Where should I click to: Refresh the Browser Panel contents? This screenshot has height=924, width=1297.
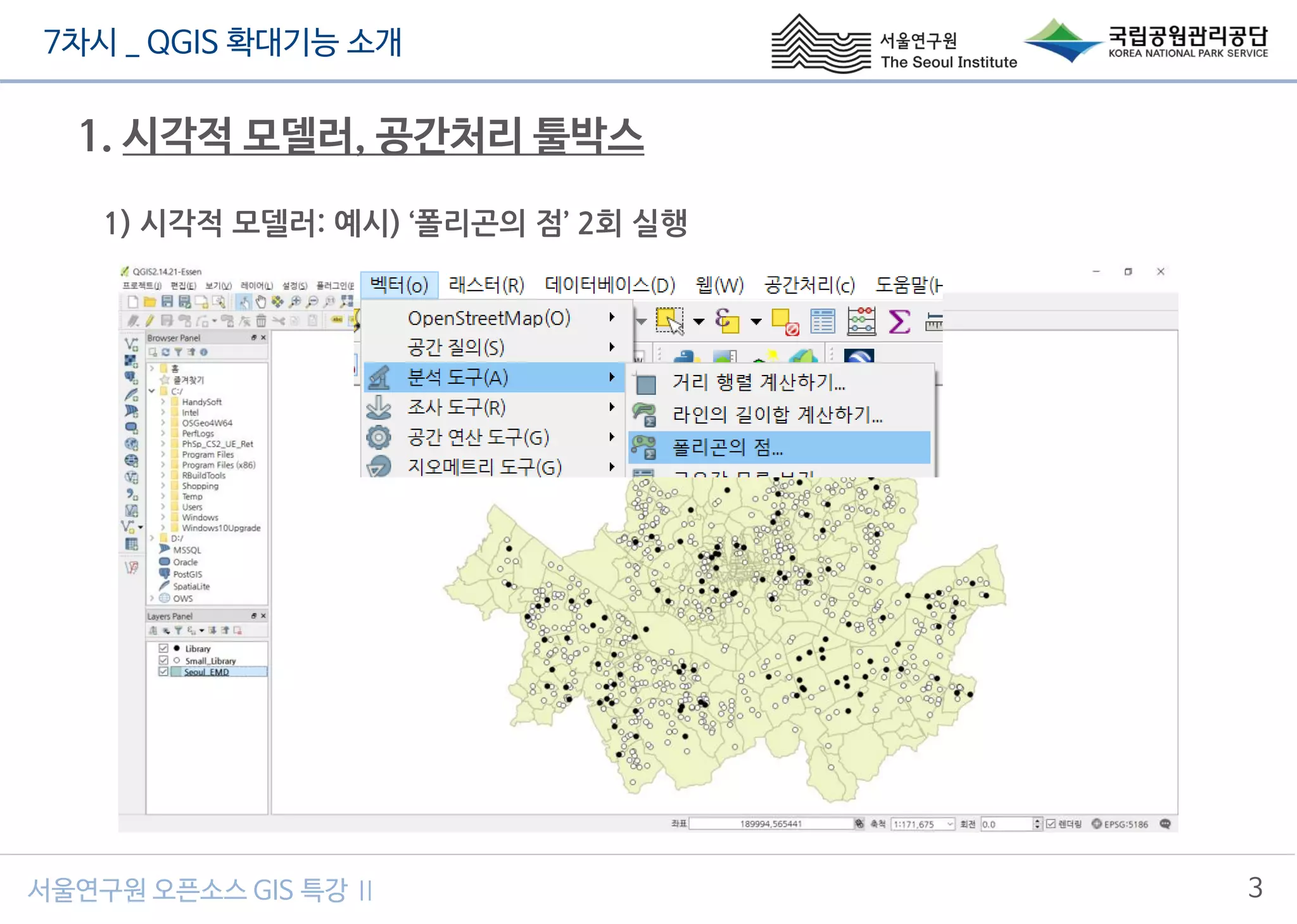click(166, 352)
